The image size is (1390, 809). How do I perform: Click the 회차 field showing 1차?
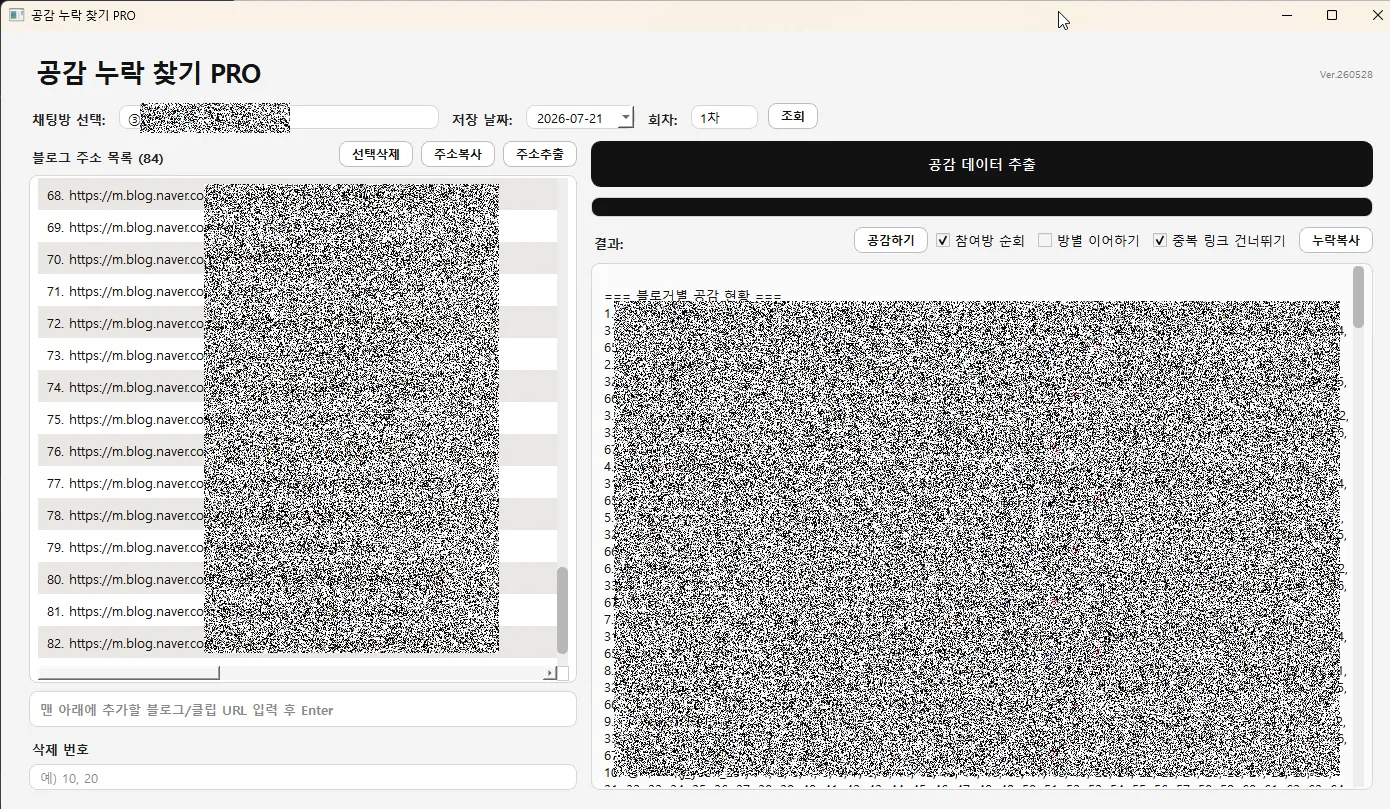(x=724, y=117)
